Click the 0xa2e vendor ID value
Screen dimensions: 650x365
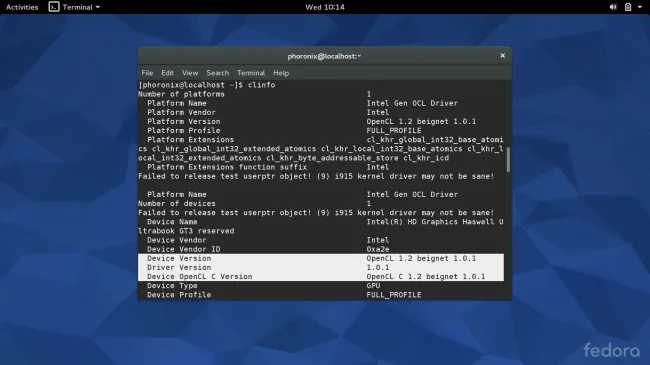[x=378, y=249]
